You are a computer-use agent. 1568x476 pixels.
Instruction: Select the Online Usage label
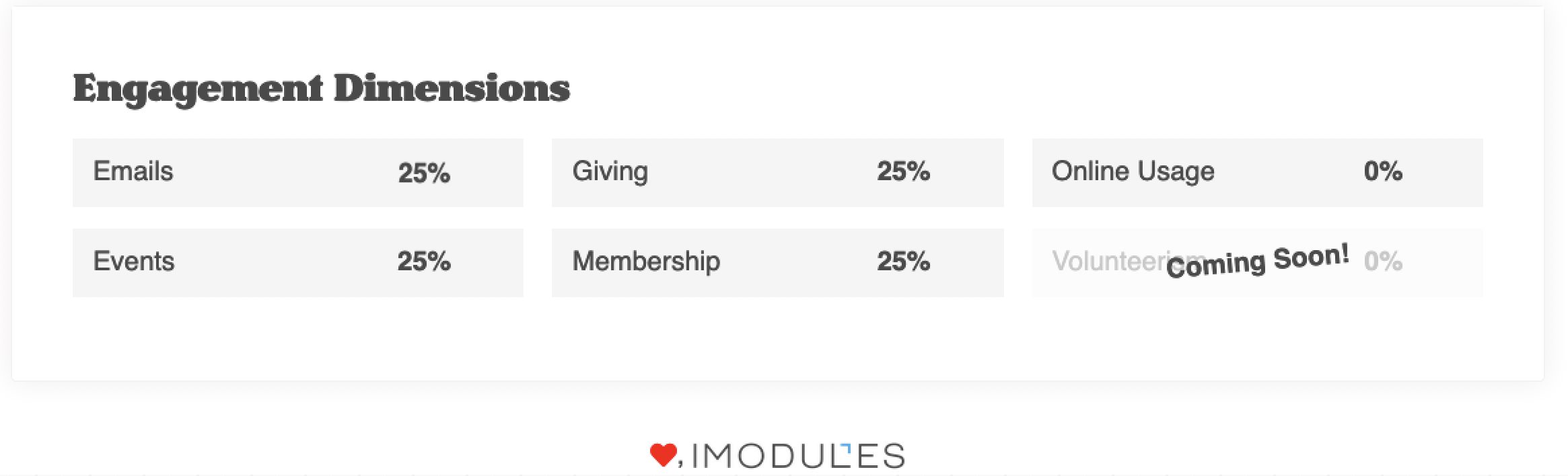(1133, 171)
